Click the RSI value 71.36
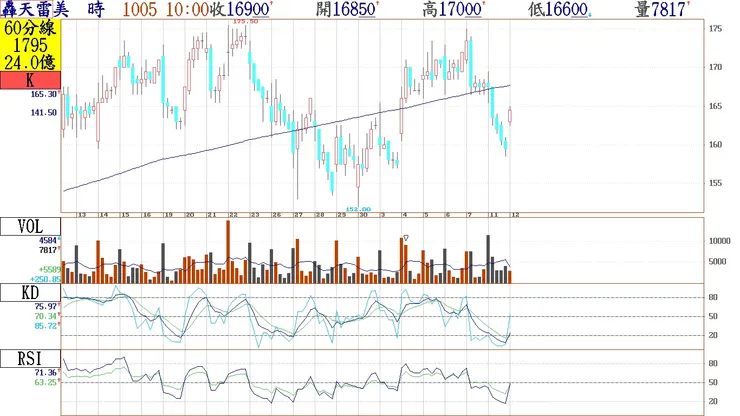The width and height of the screenshot is (740, 416). 46,373
